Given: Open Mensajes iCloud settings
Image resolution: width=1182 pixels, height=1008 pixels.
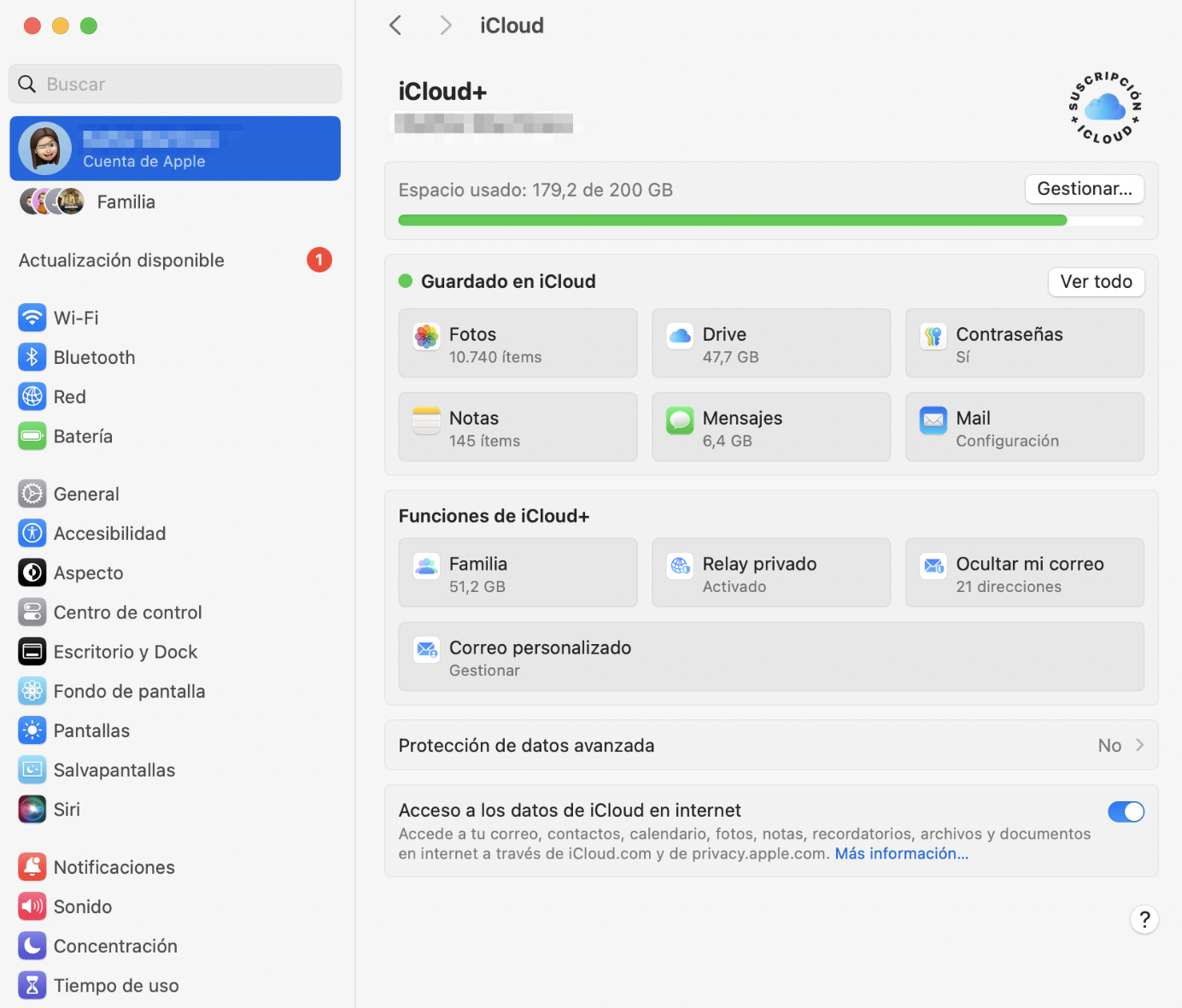Looking at the screenshot, I should [770, 426].
